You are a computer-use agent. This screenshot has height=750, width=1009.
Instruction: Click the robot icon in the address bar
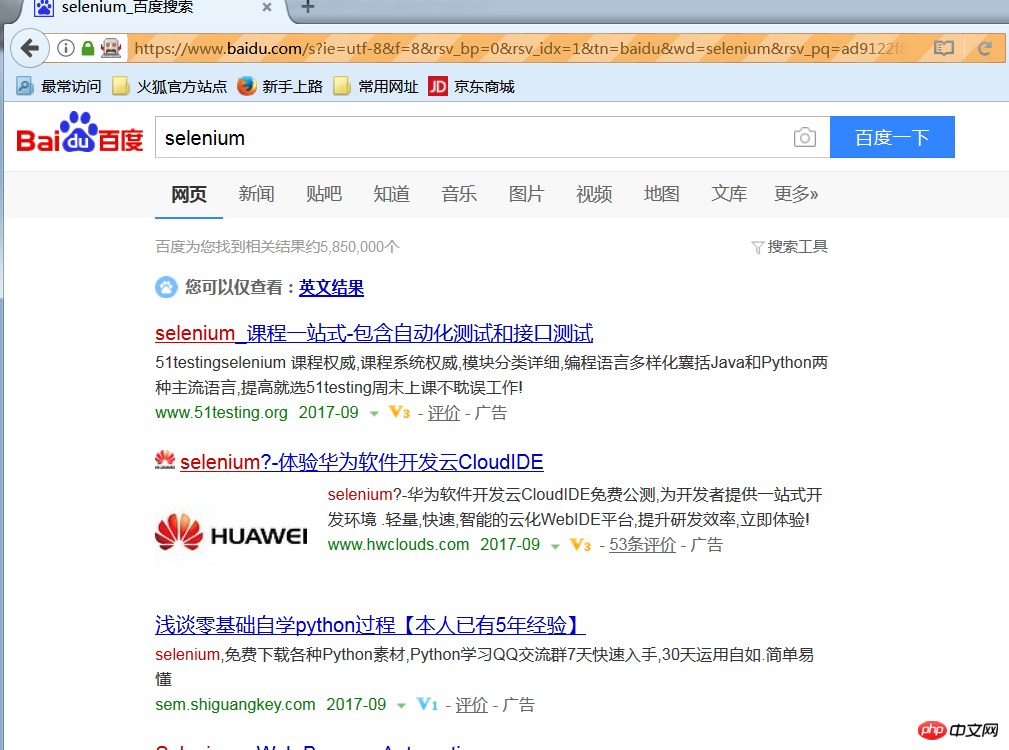[111, 48]
